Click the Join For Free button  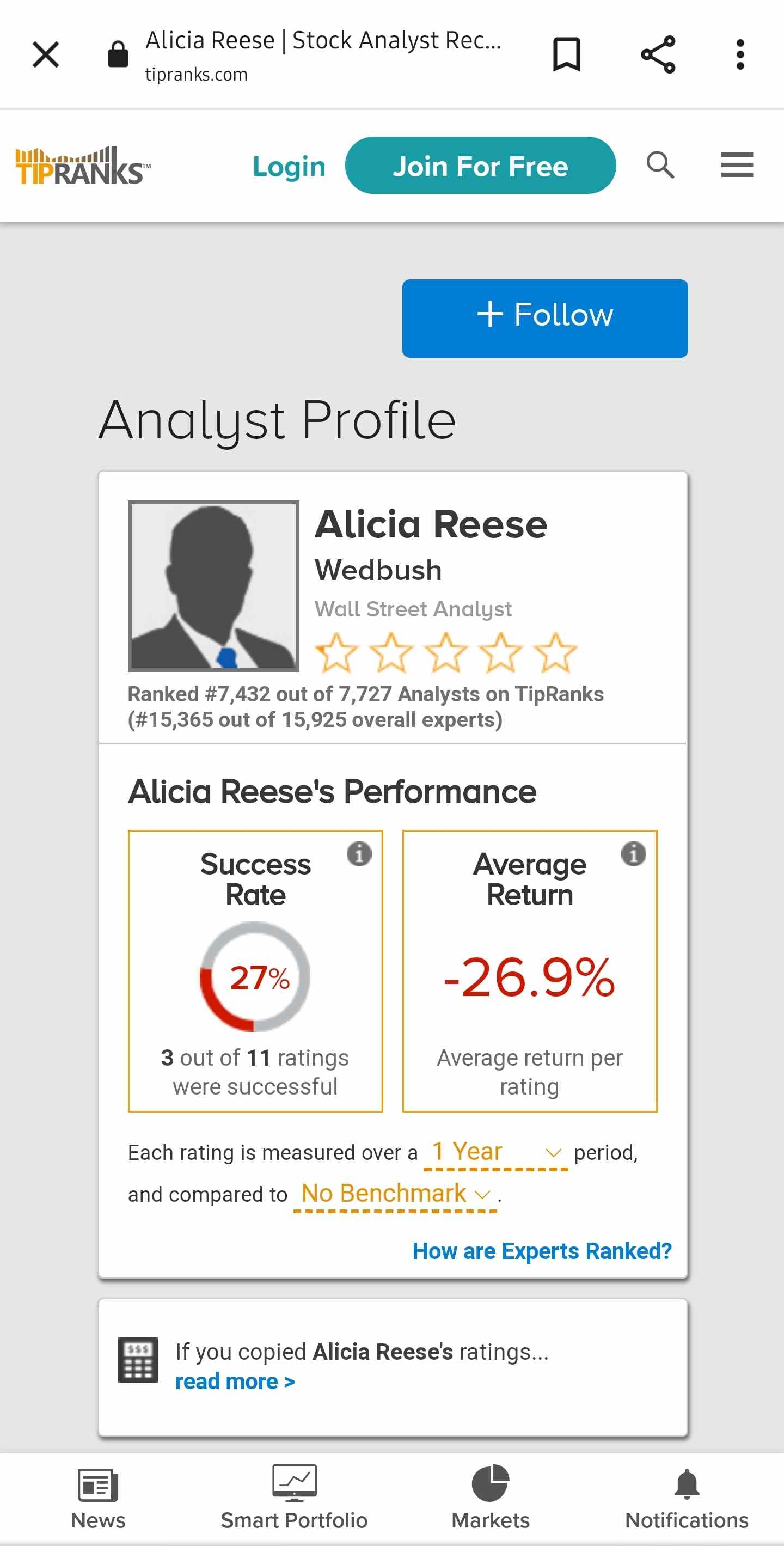[480, 165]
